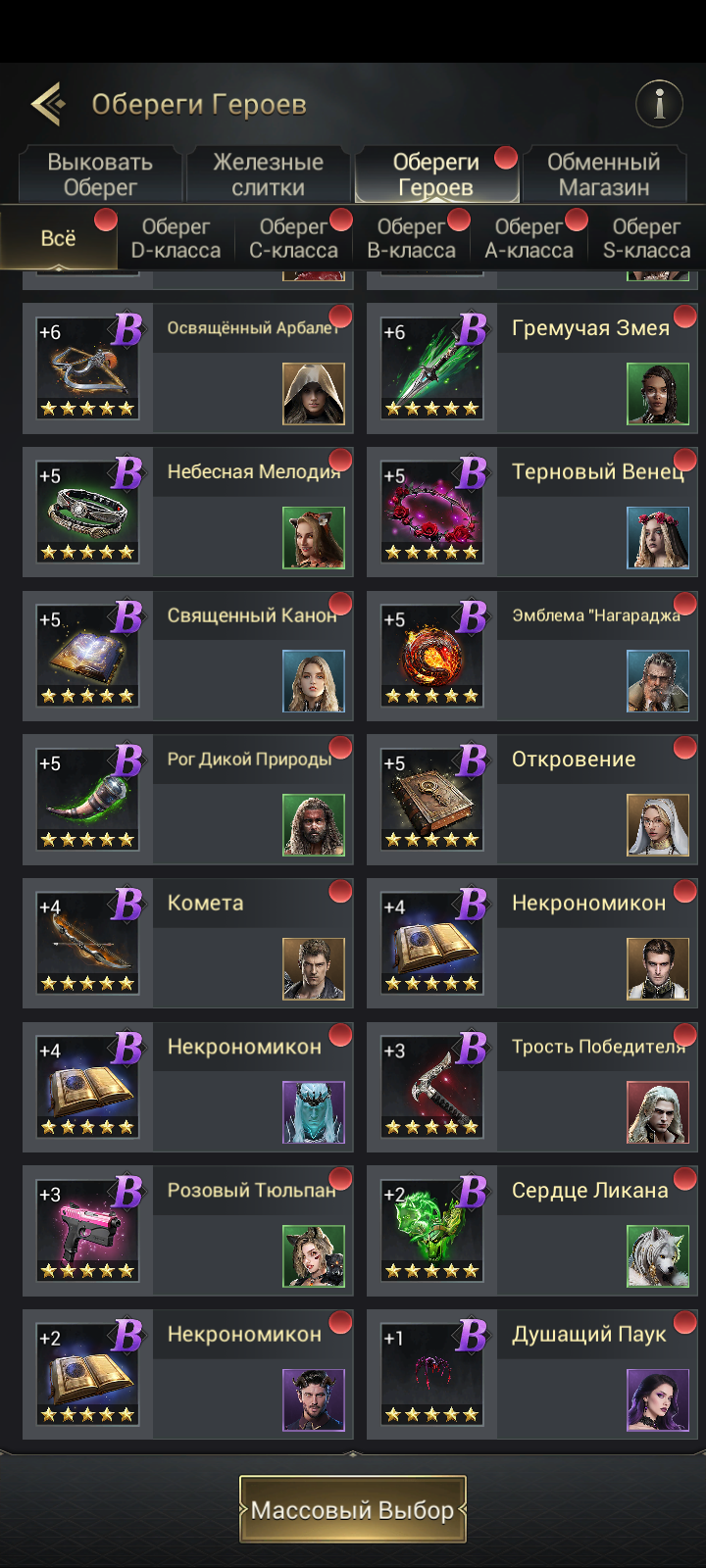Click the Массовый Выбор button
Screen dimensions: 706x1568
[x=353, y=1509]
